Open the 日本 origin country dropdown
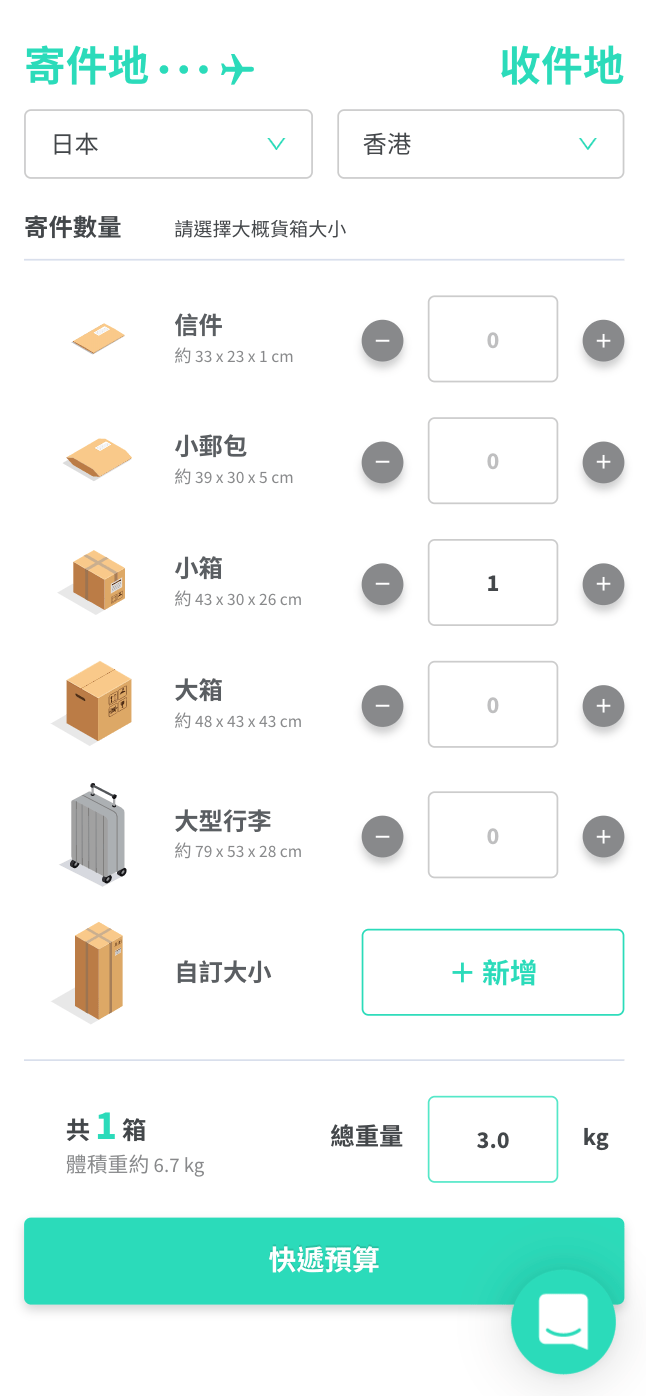 point(168,144)
